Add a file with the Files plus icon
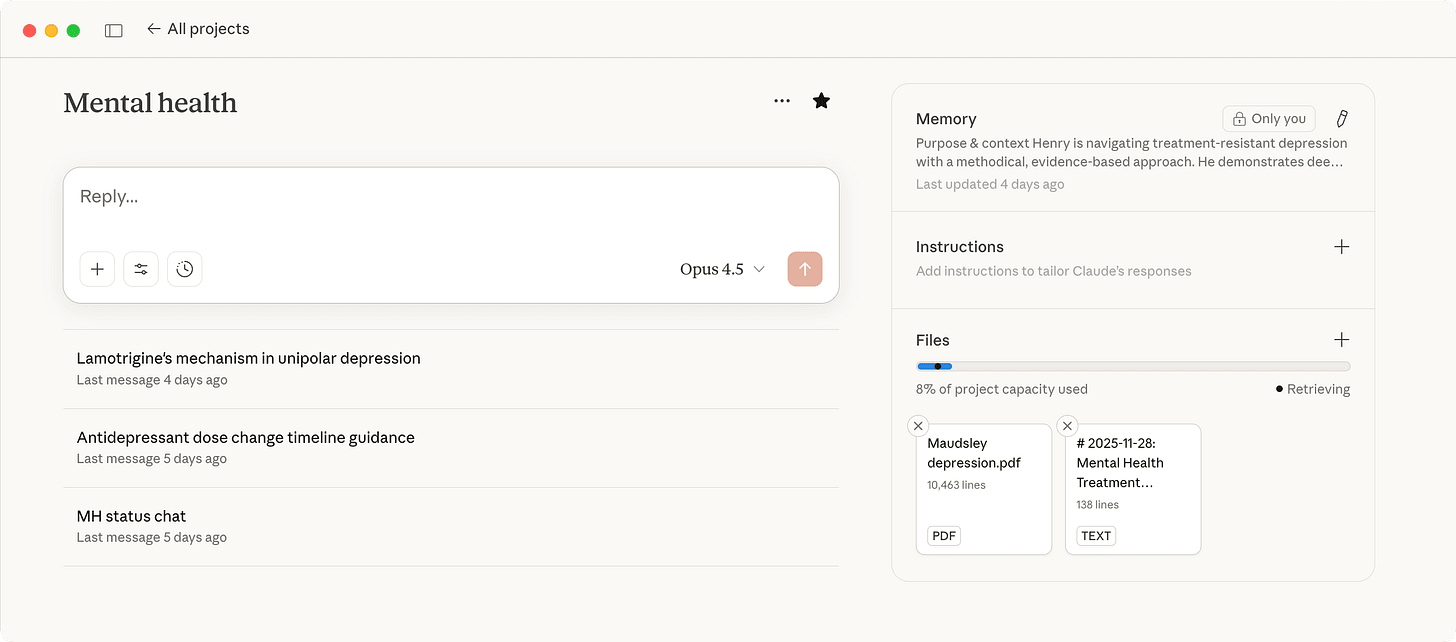 tap(1342, 340)
